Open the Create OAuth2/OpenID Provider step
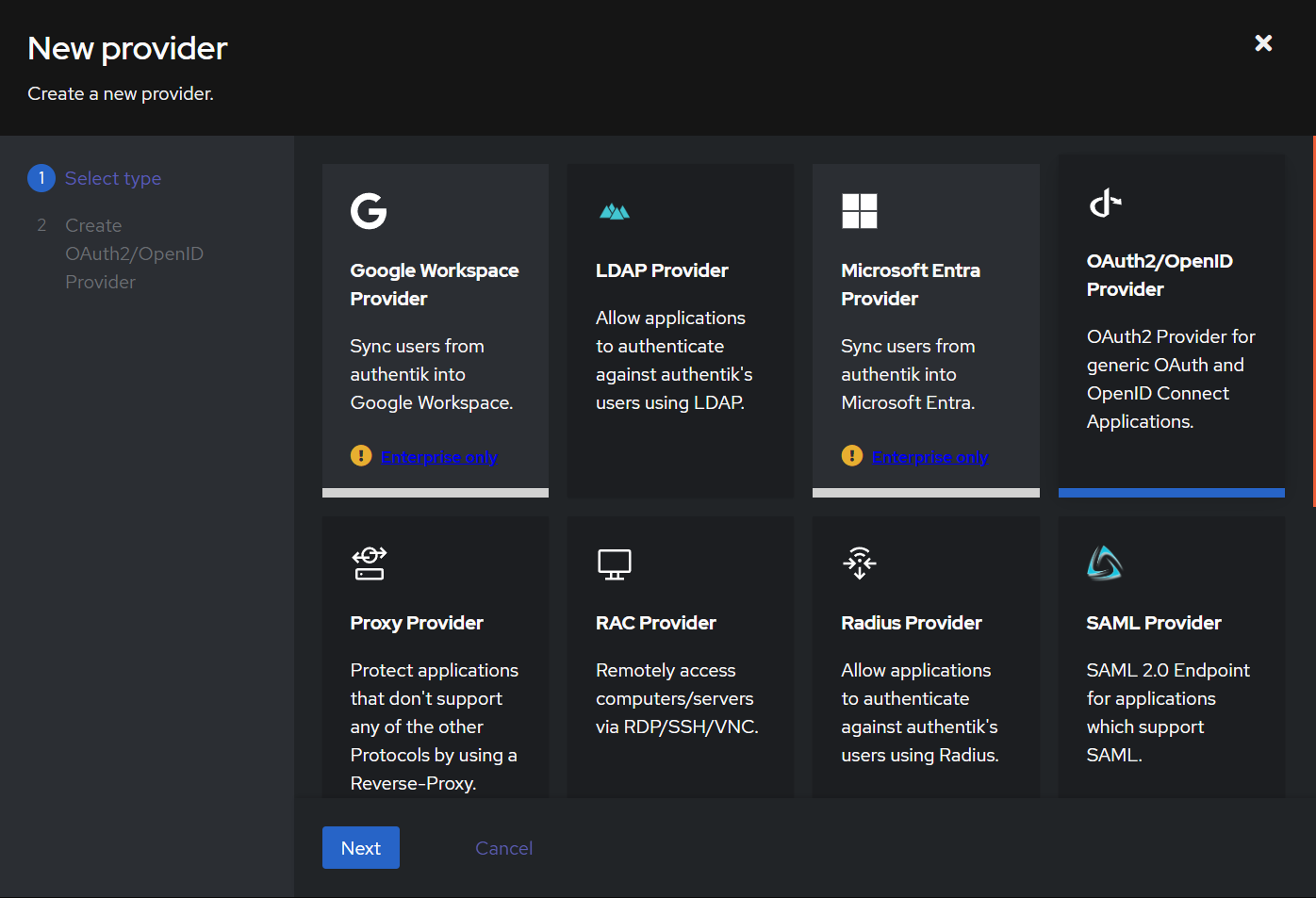 (134, 253)
